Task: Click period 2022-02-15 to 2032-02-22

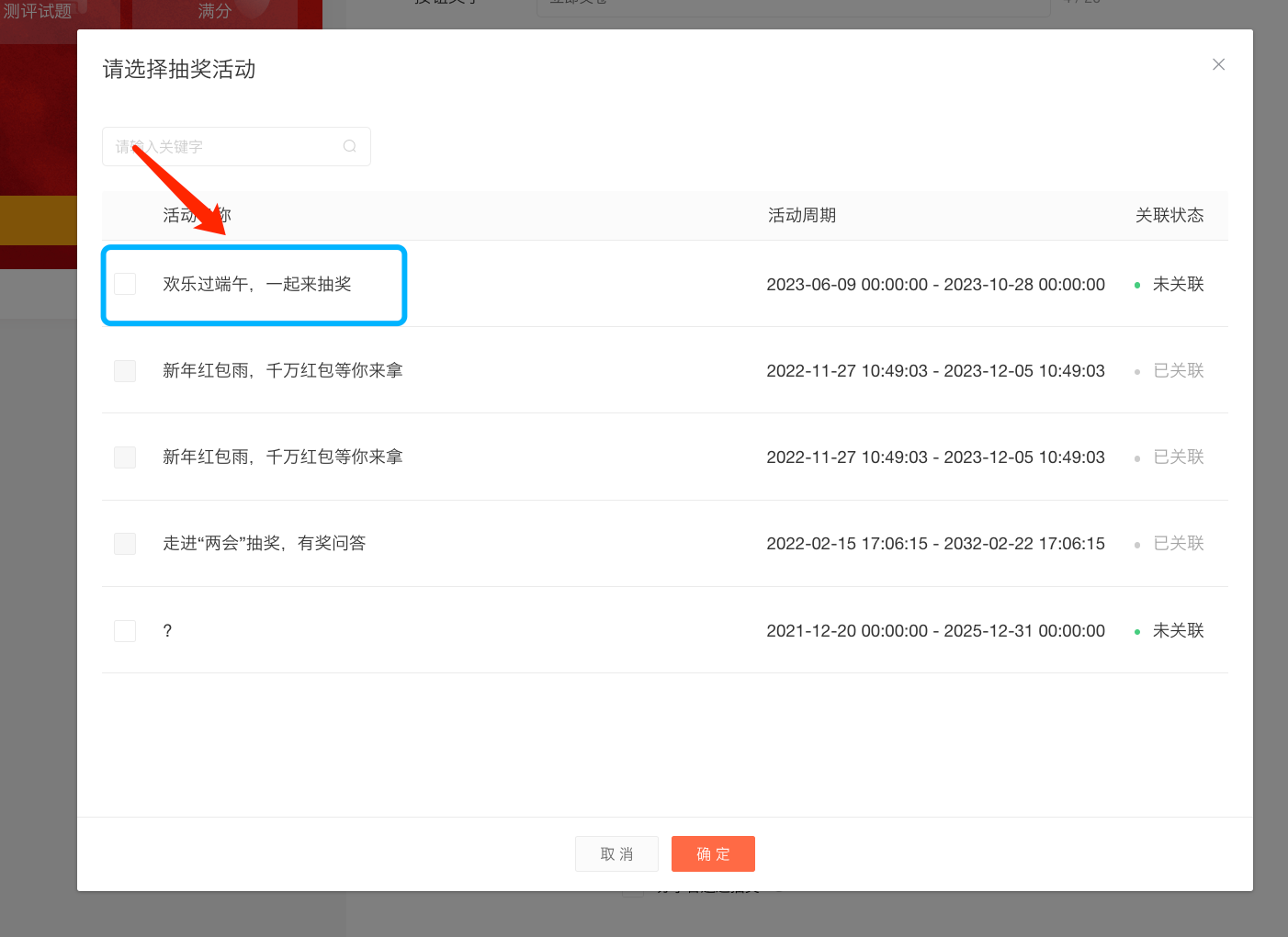Action: (x=936, y=544)
